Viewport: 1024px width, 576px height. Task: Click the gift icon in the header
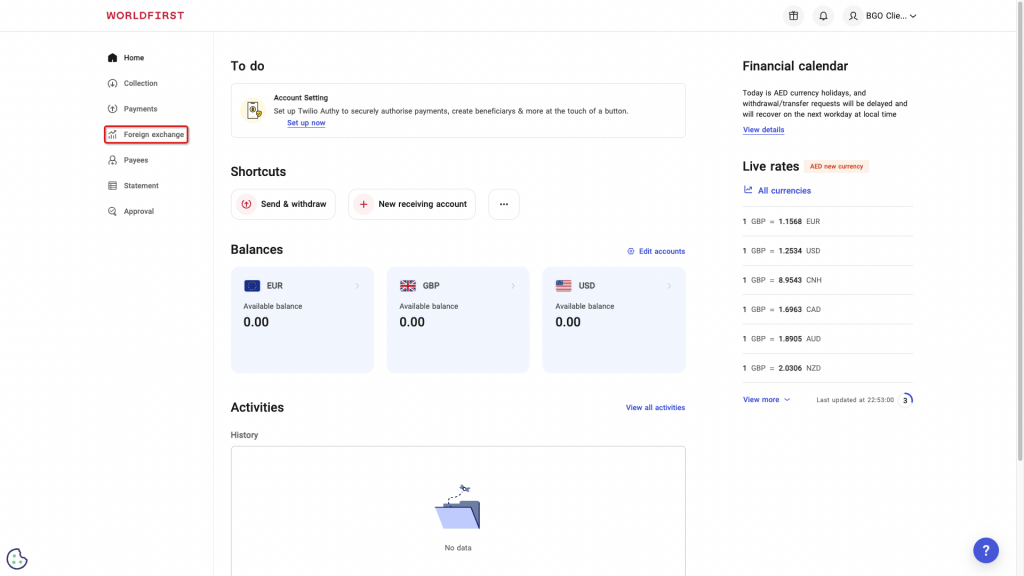pos(793,16)
